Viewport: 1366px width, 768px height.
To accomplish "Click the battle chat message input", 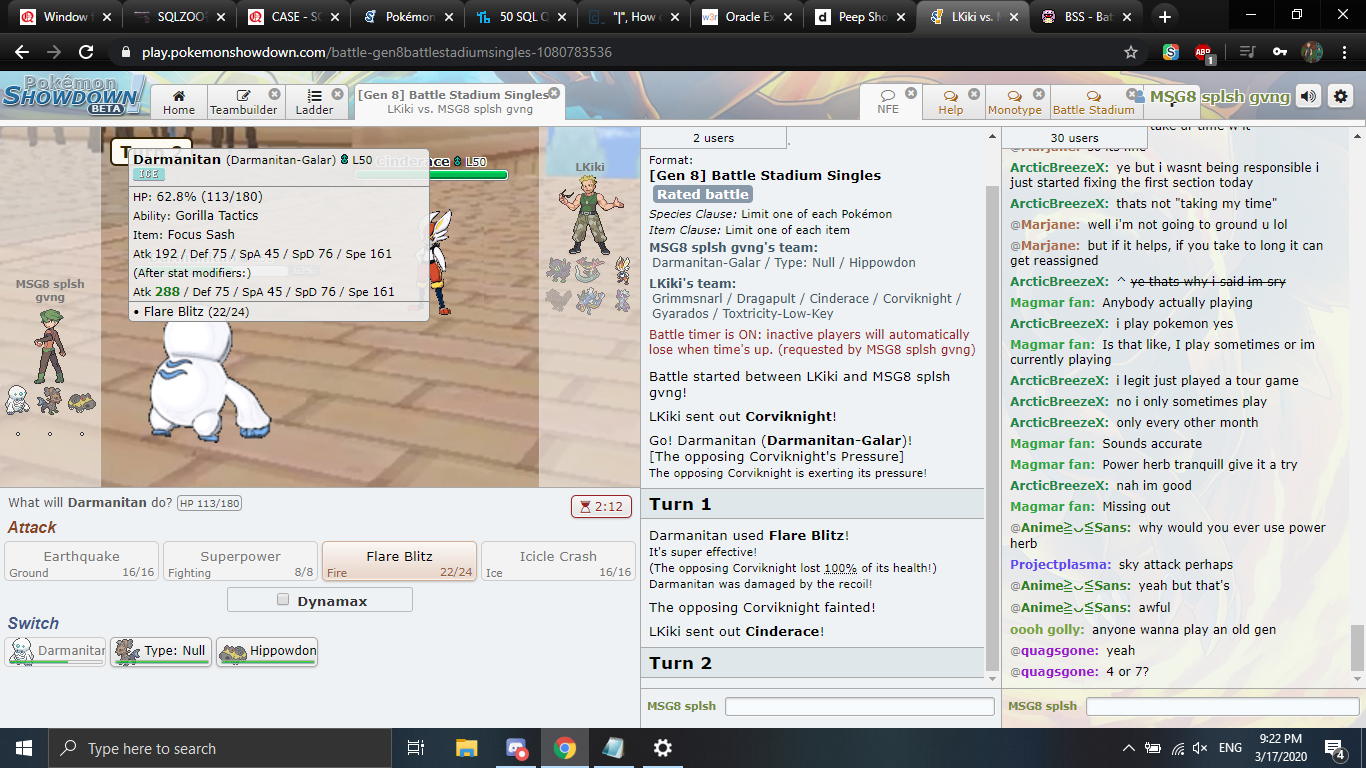I will coord(858,706).
